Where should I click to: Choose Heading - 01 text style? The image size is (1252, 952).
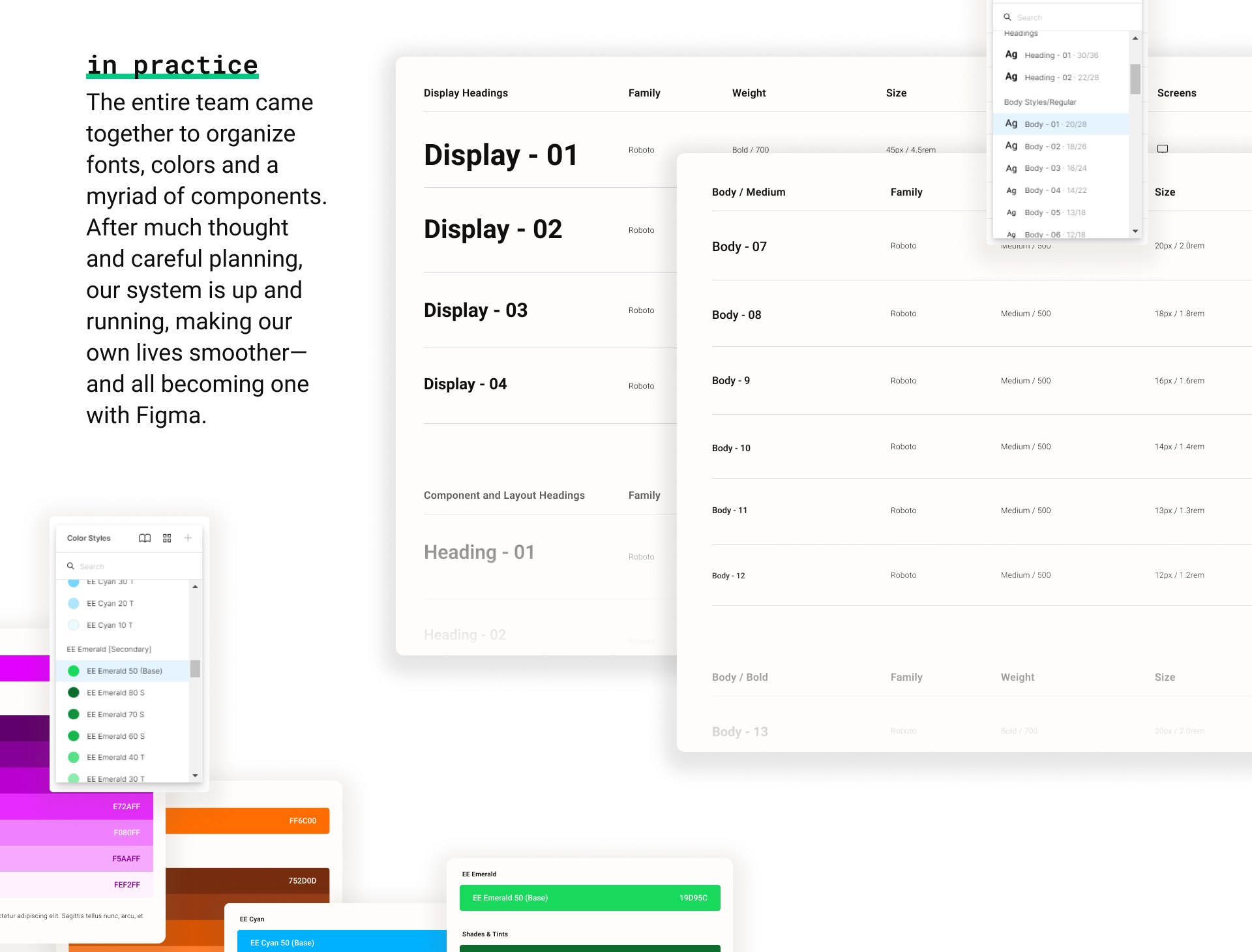1060,55
